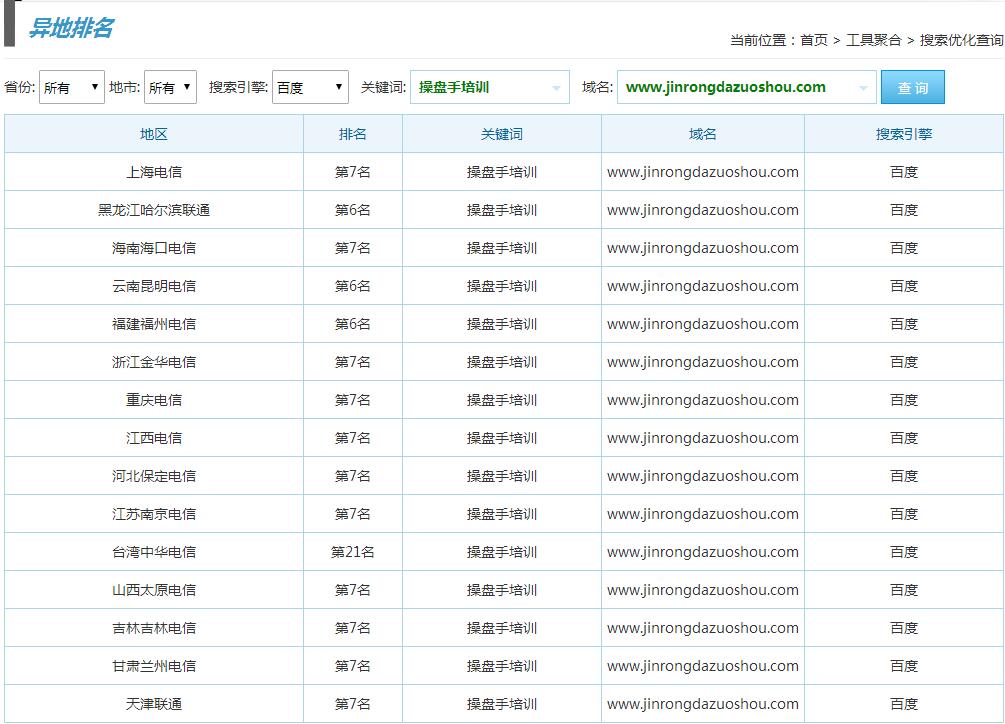Viewport: 1005px width, 724px height.
Task: Click the 查询 search button
Action: coord(913,87)
